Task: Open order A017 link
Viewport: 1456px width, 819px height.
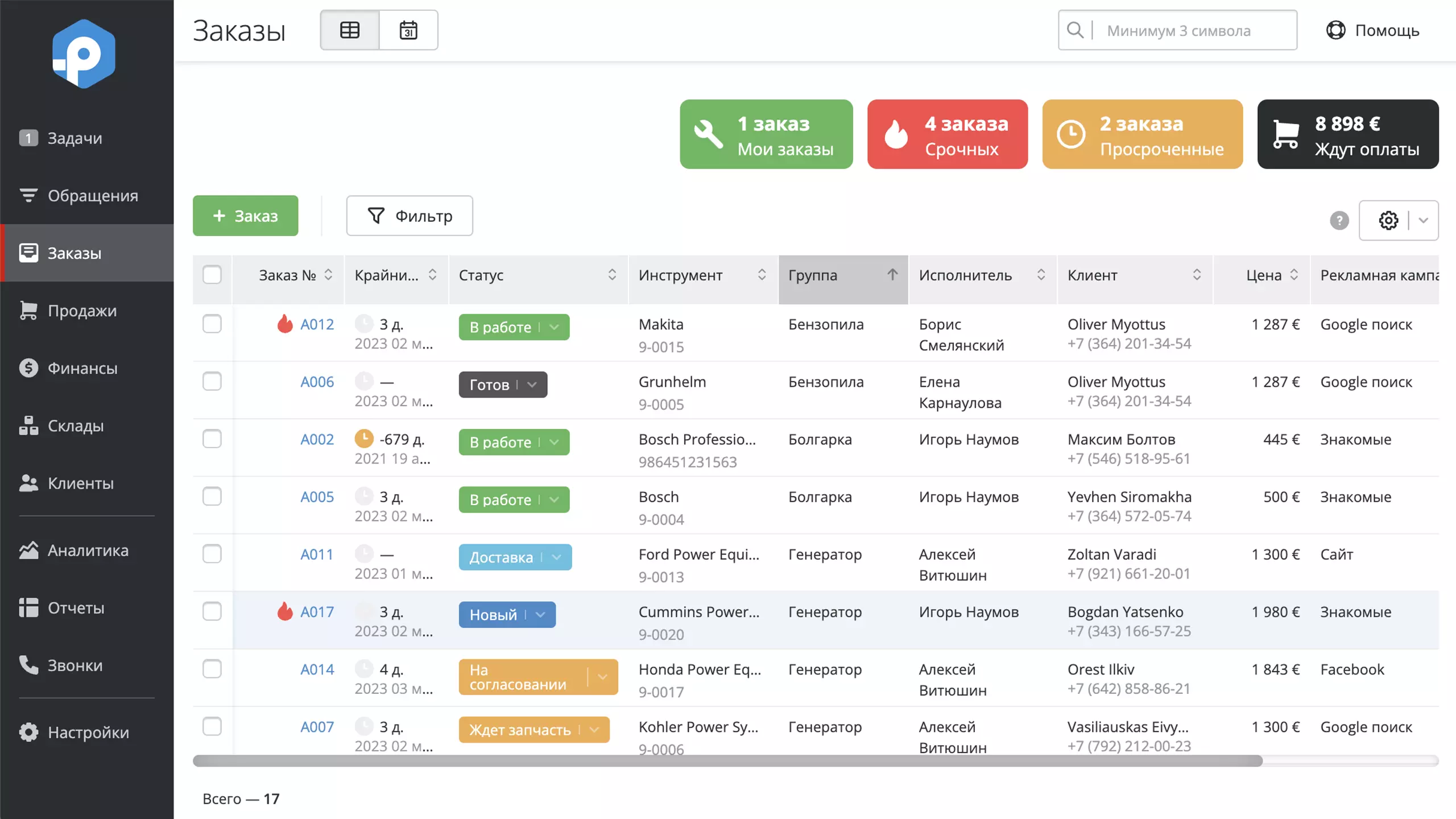Action: 317,611
